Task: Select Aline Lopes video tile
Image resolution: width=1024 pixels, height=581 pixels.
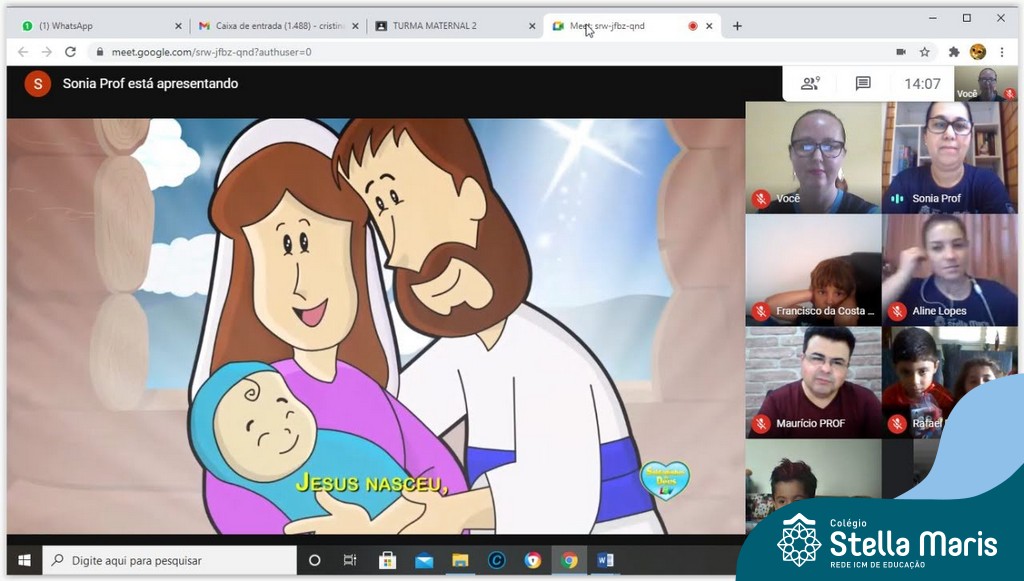Action: pos(949,270)
